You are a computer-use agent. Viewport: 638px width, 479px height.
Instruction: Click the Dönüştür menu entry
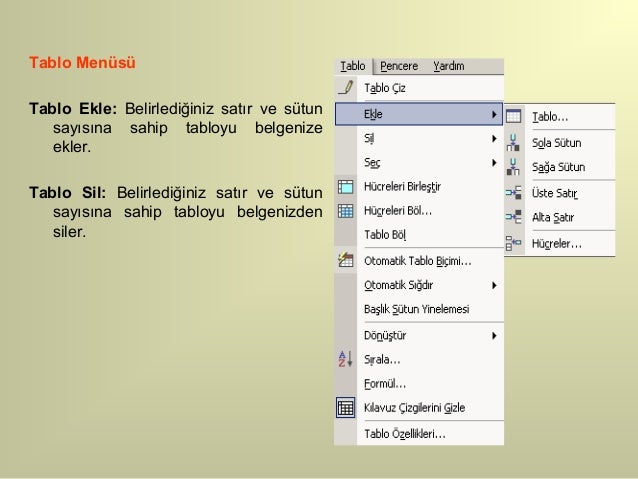[x=385, y=336]
